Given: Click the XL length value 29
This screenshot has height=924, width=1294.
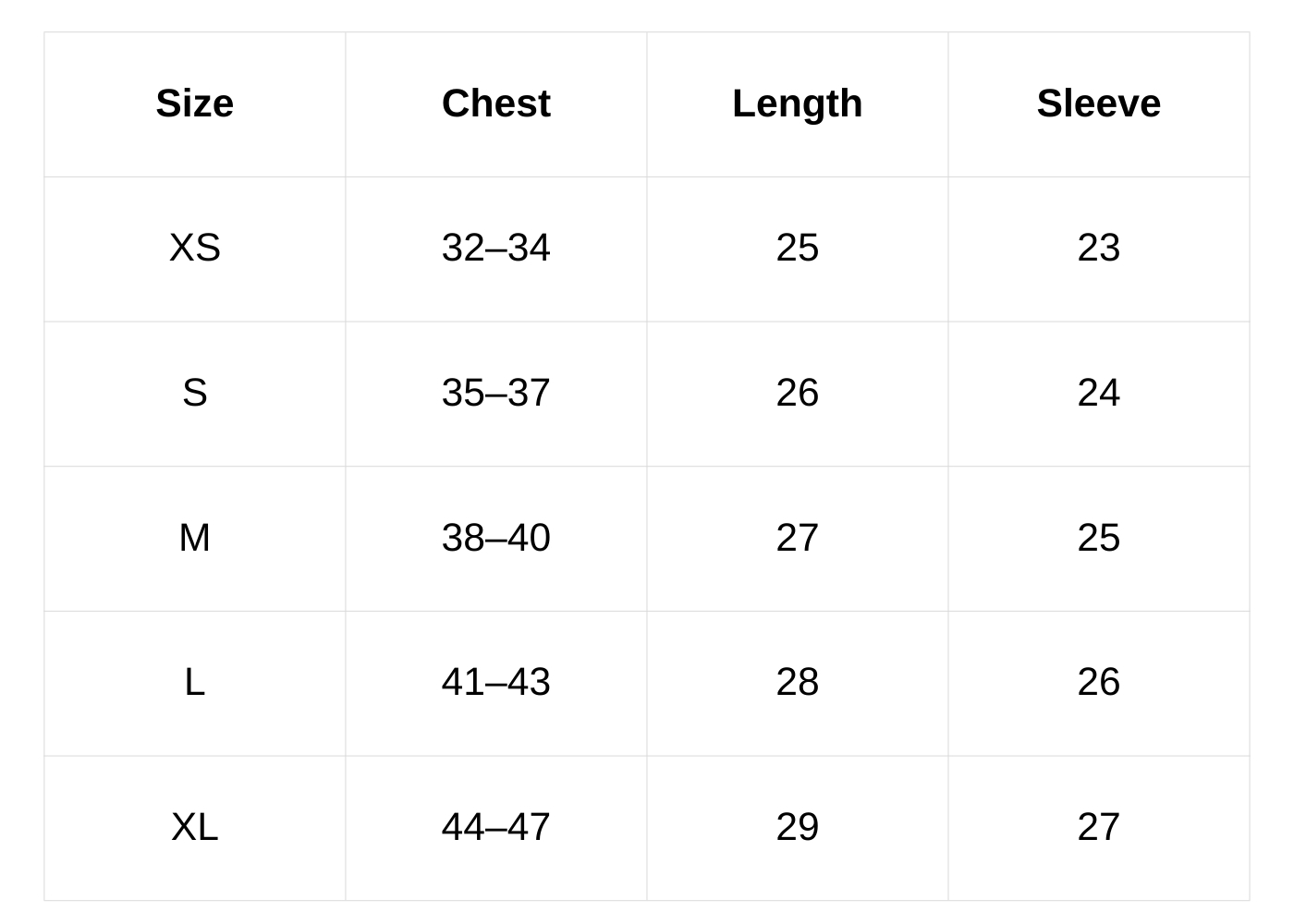Looking at the screenshot, I should (x=797, y=827).
